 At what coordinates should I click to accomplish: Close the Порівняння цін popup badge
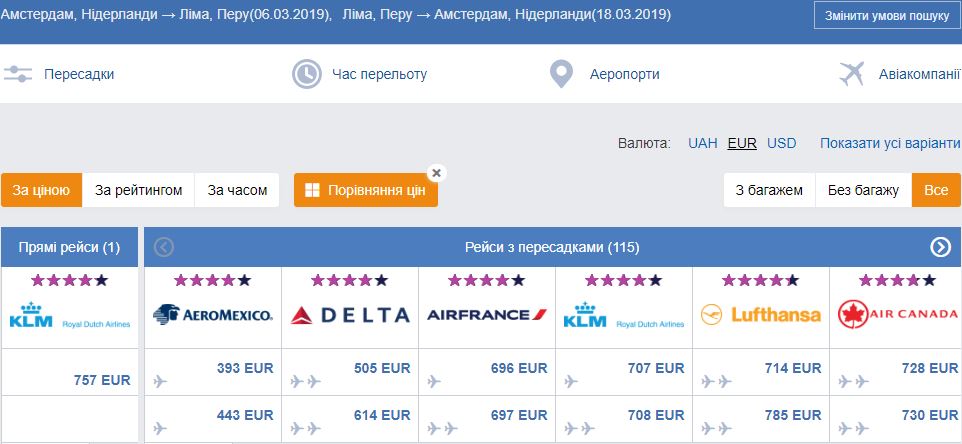click(436, 173)
